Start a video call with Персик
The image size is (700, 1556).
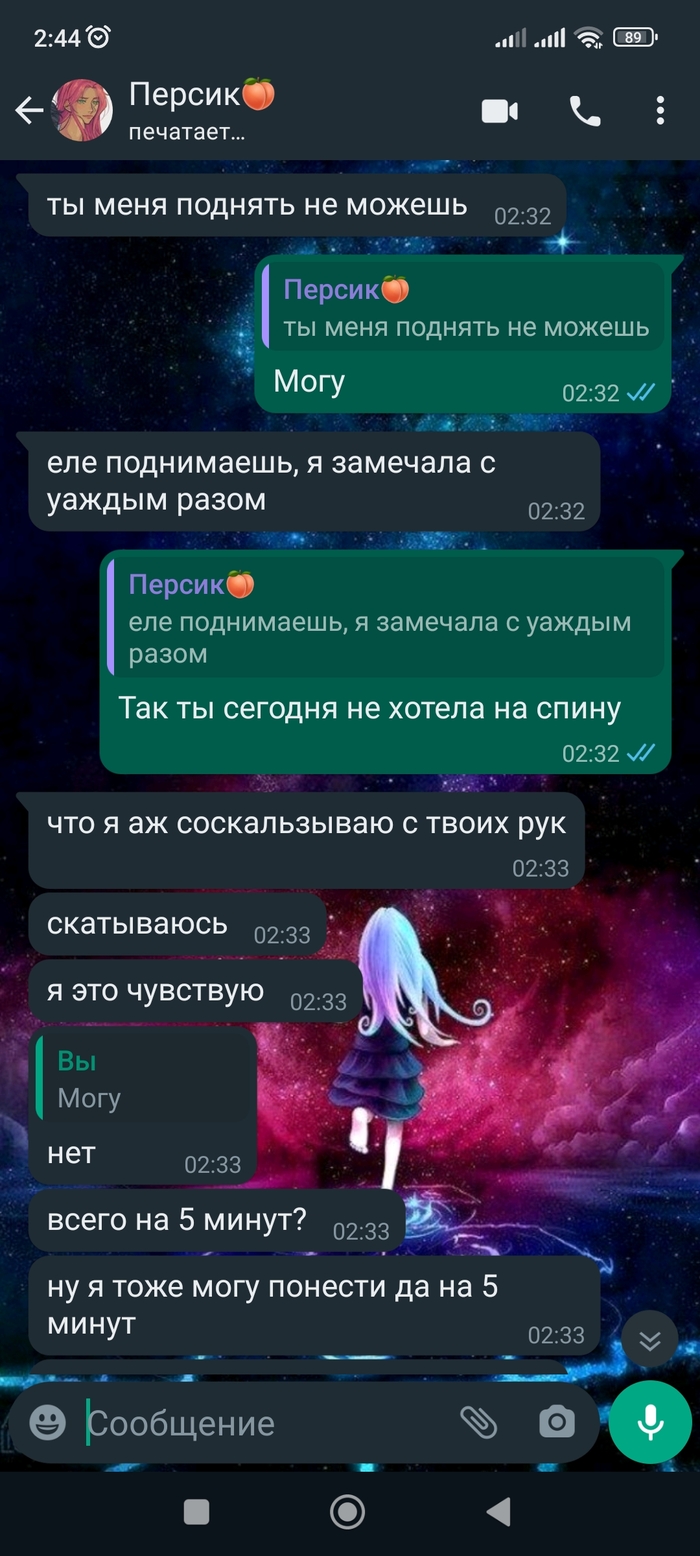tap(500, 111)
